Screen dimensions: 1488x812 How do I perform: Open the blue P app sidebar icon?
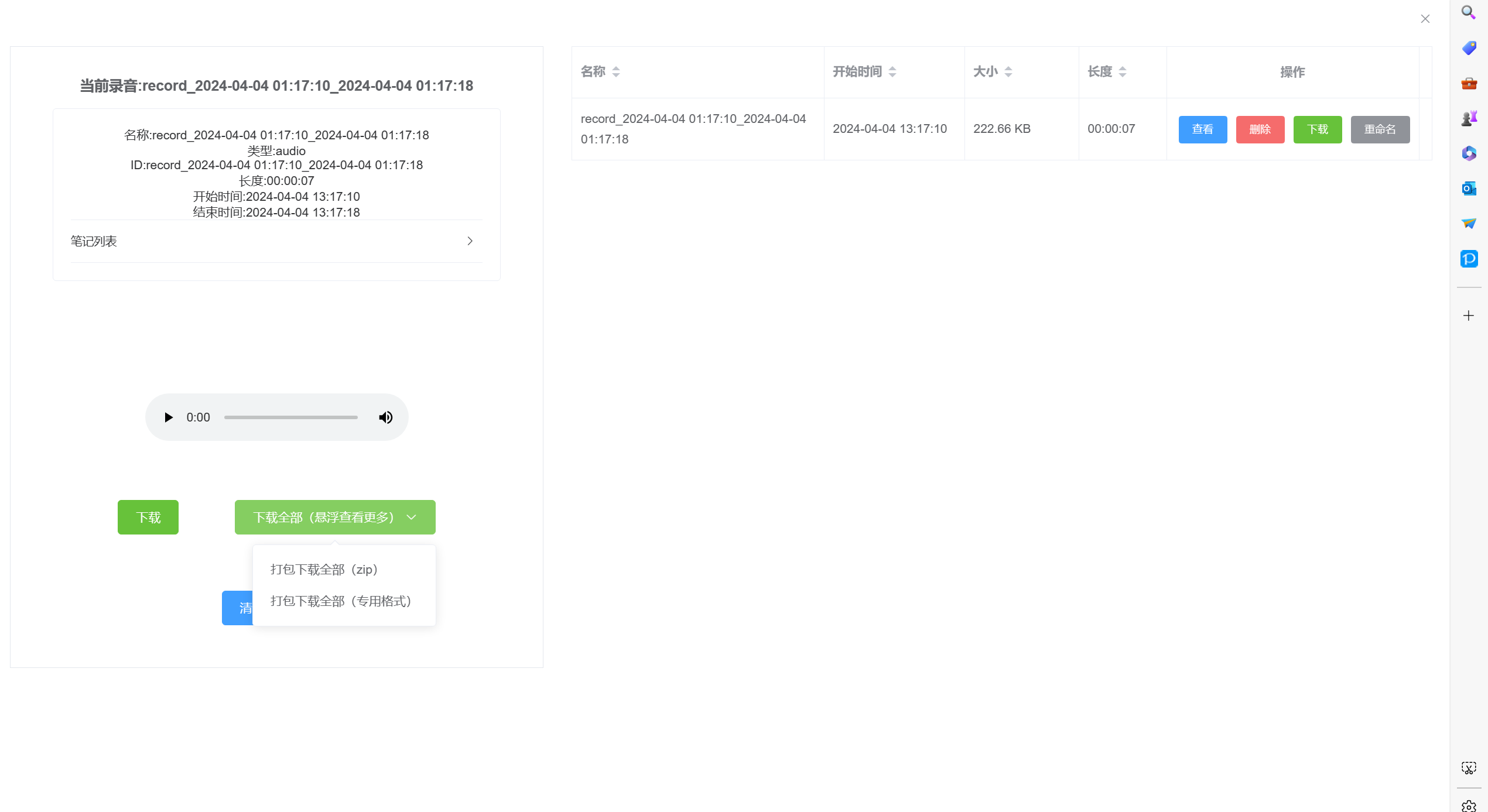[1469, 259]
